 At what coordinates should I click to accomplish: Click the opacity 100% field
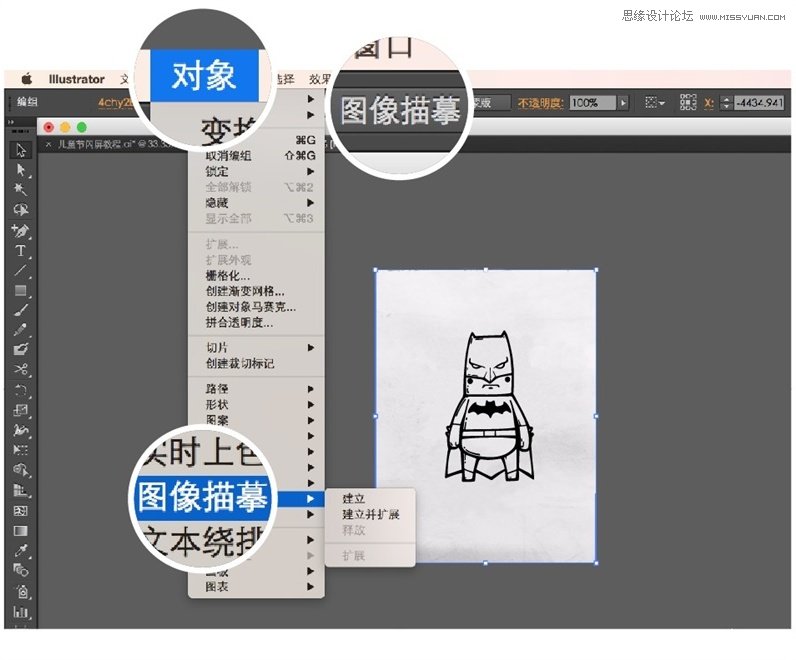tap(592, 103)
